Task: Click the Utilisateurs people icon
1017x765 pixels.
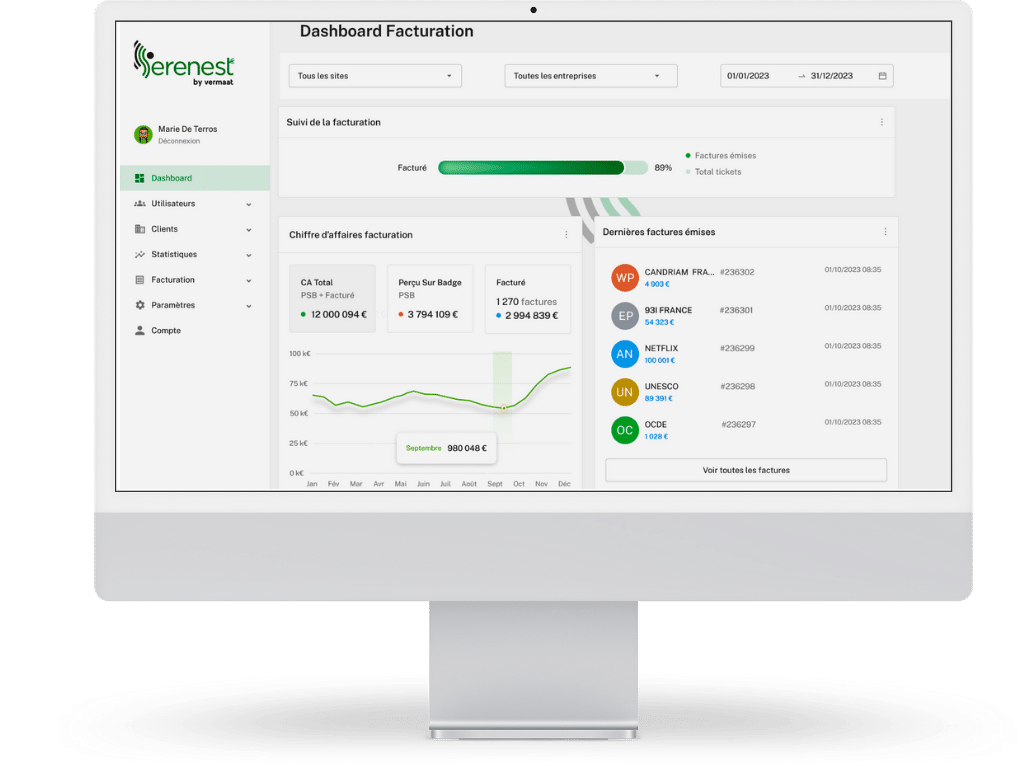Action: pyautogui.click(x=137, y=204)
